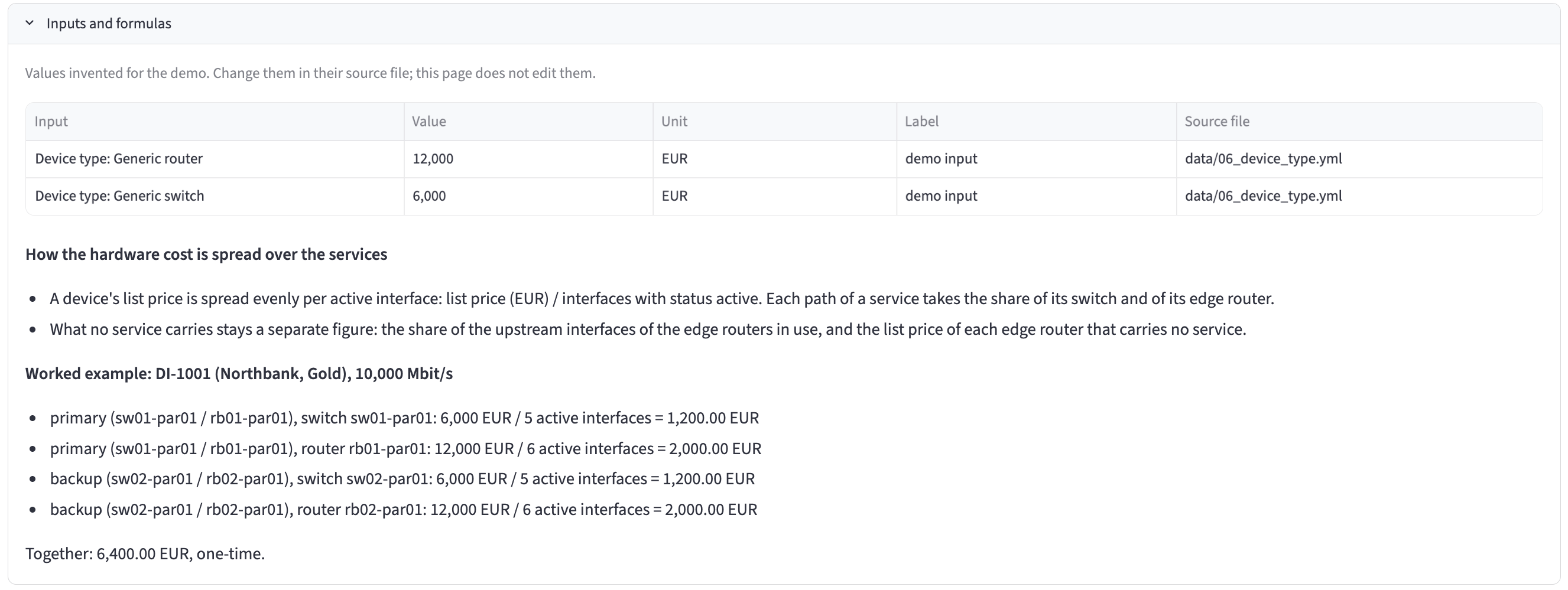The height and width of the screenshot is (590, 1568).
Task: Click the backup router rb02-par01 line
Action: (x=404, y=509)
